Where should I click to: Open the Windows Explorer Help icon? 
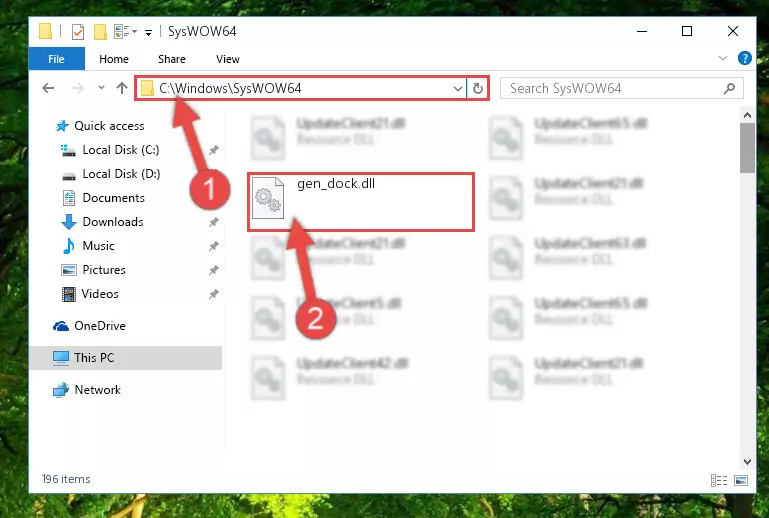click(744, 58)
